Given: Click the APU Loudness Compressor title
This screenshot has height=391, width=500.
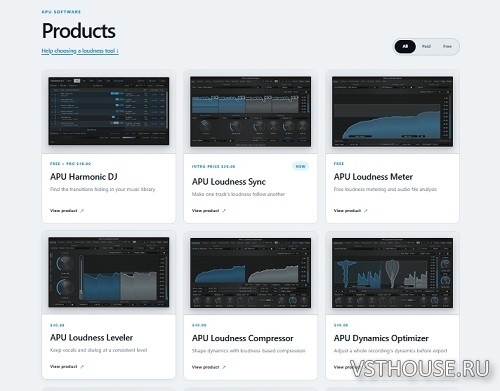Looking at the screenshot, I should 243,338.
